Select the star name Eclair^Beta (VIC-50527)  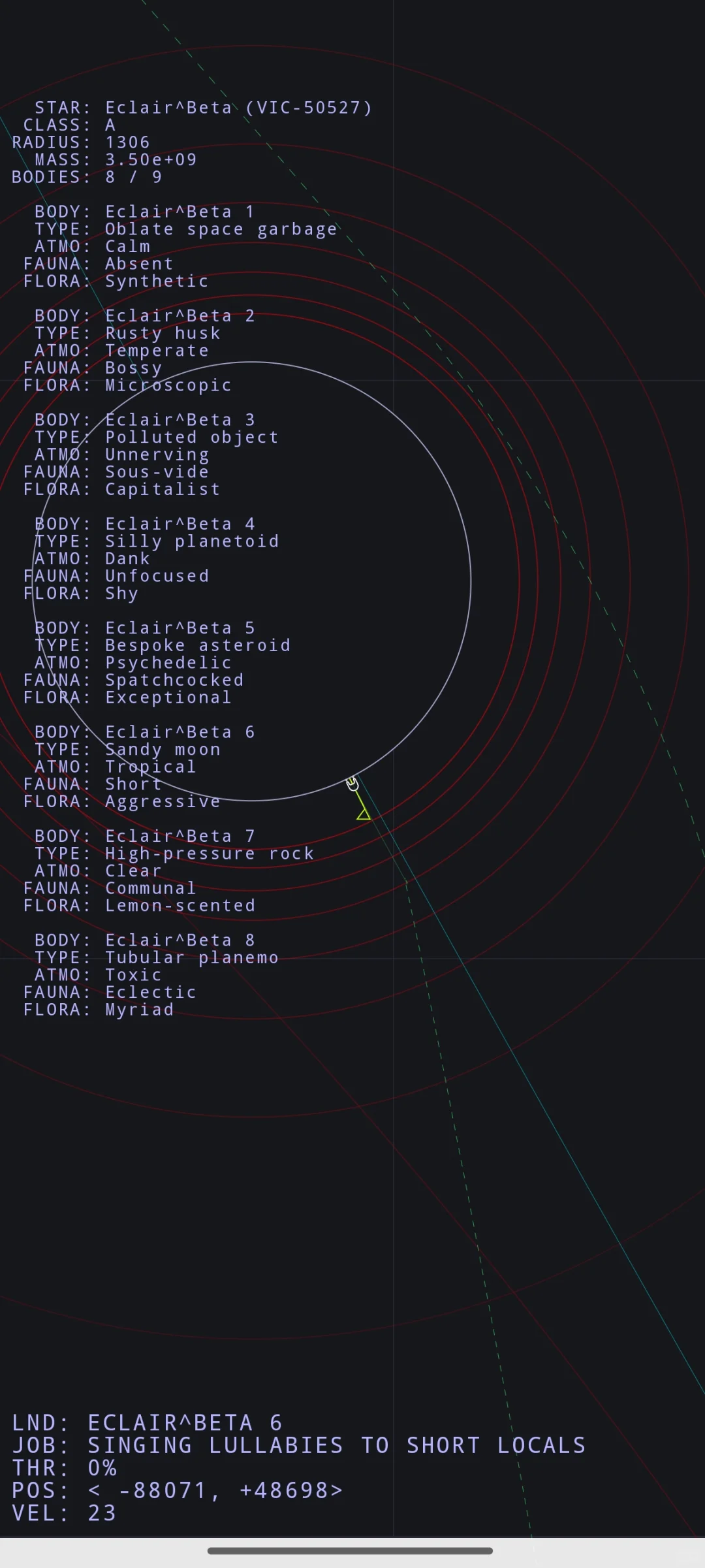point(239,108)
